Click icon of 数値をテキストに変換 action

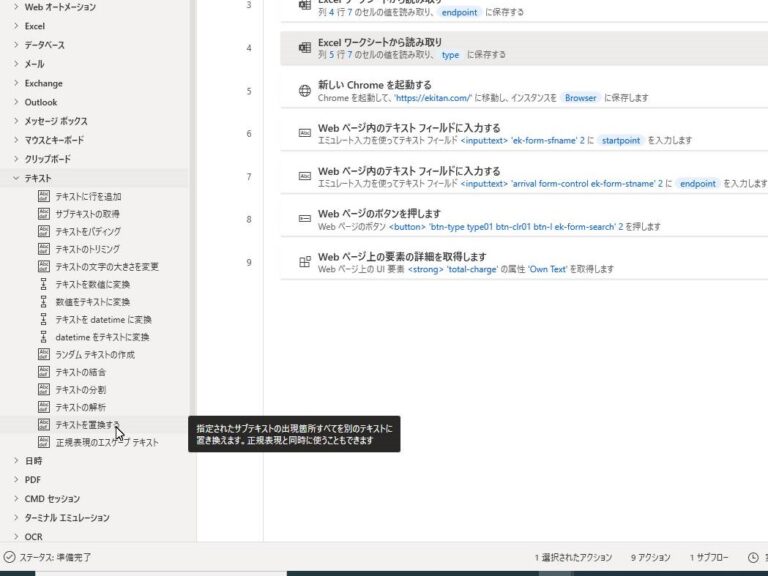[44, 302]
